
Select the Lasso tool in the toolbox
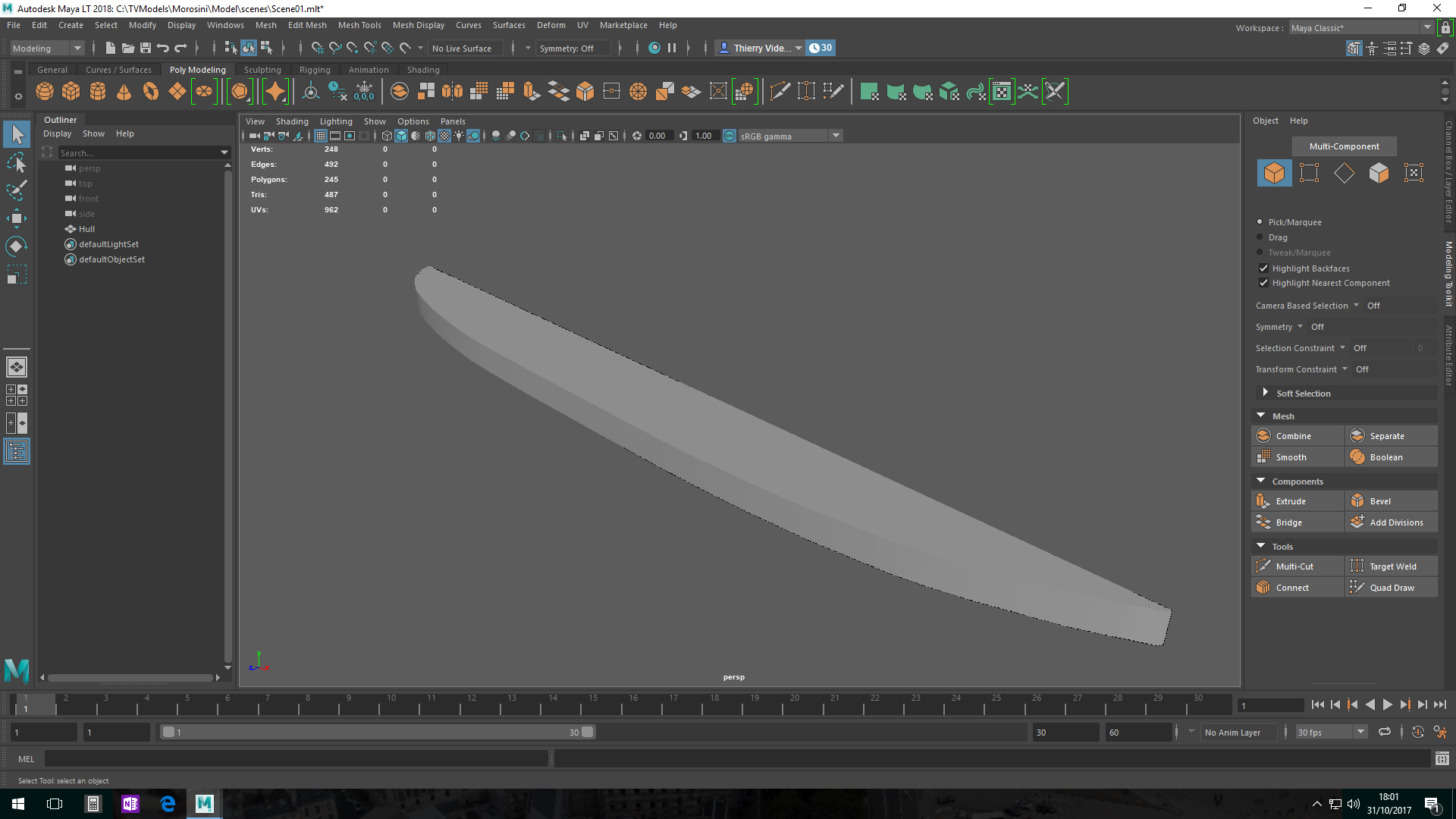[x=17, y=163]
